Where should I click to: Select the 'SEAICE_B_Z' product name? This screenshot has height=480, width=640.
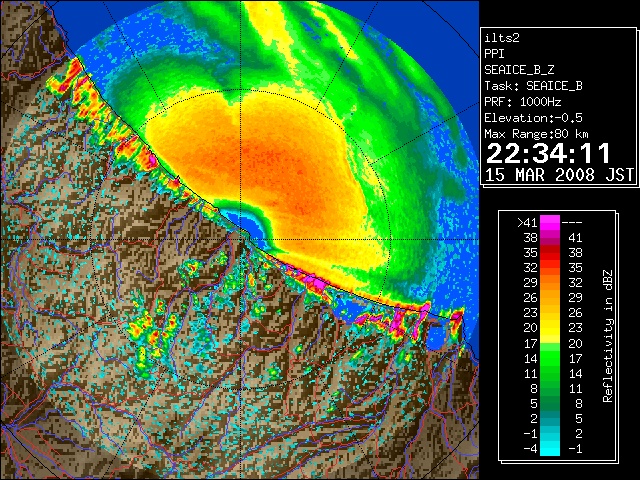519,70
